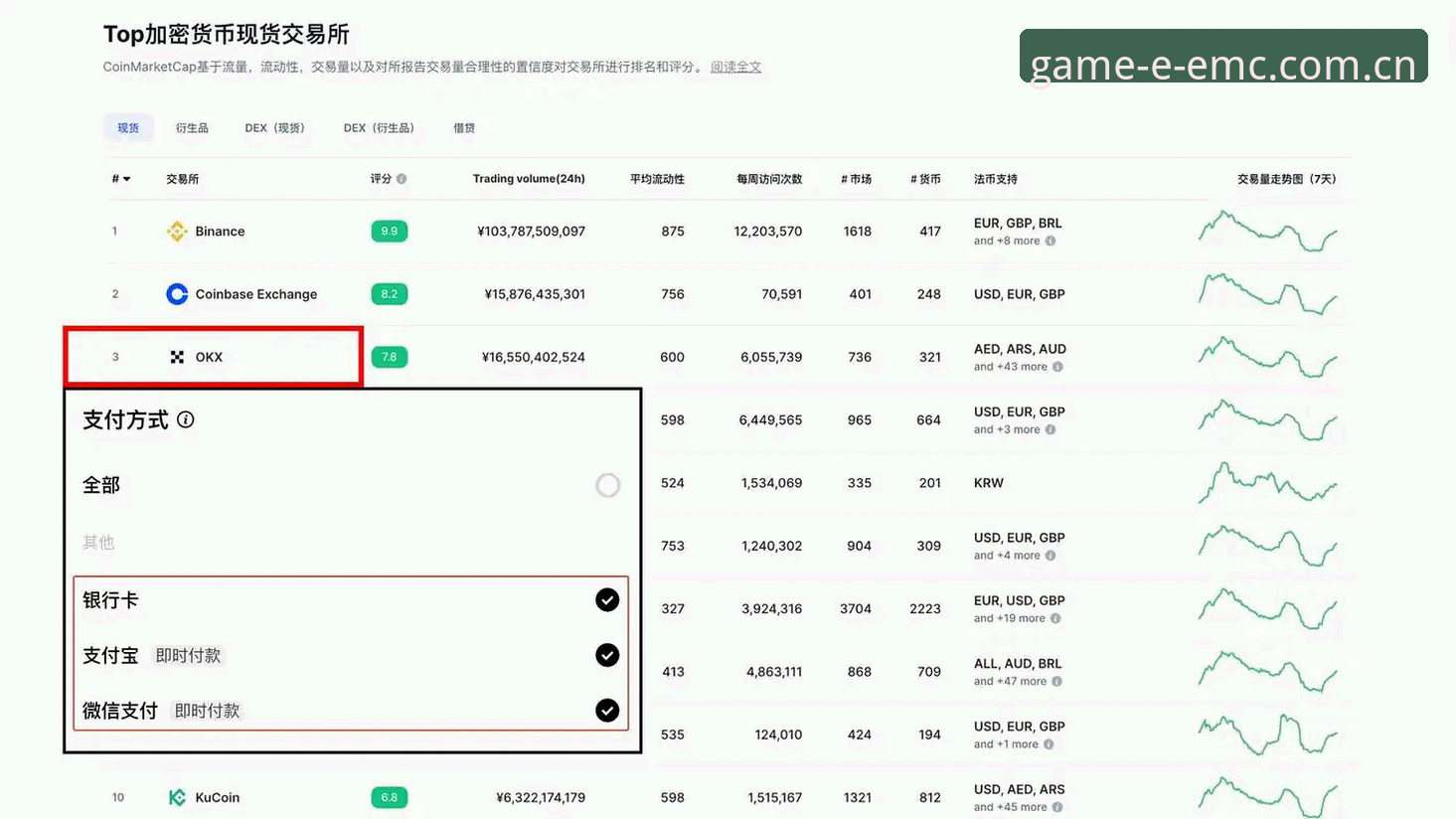
Task: Open OKX 7-day volume sparkline chart
Action: (x=1267, y=356)
